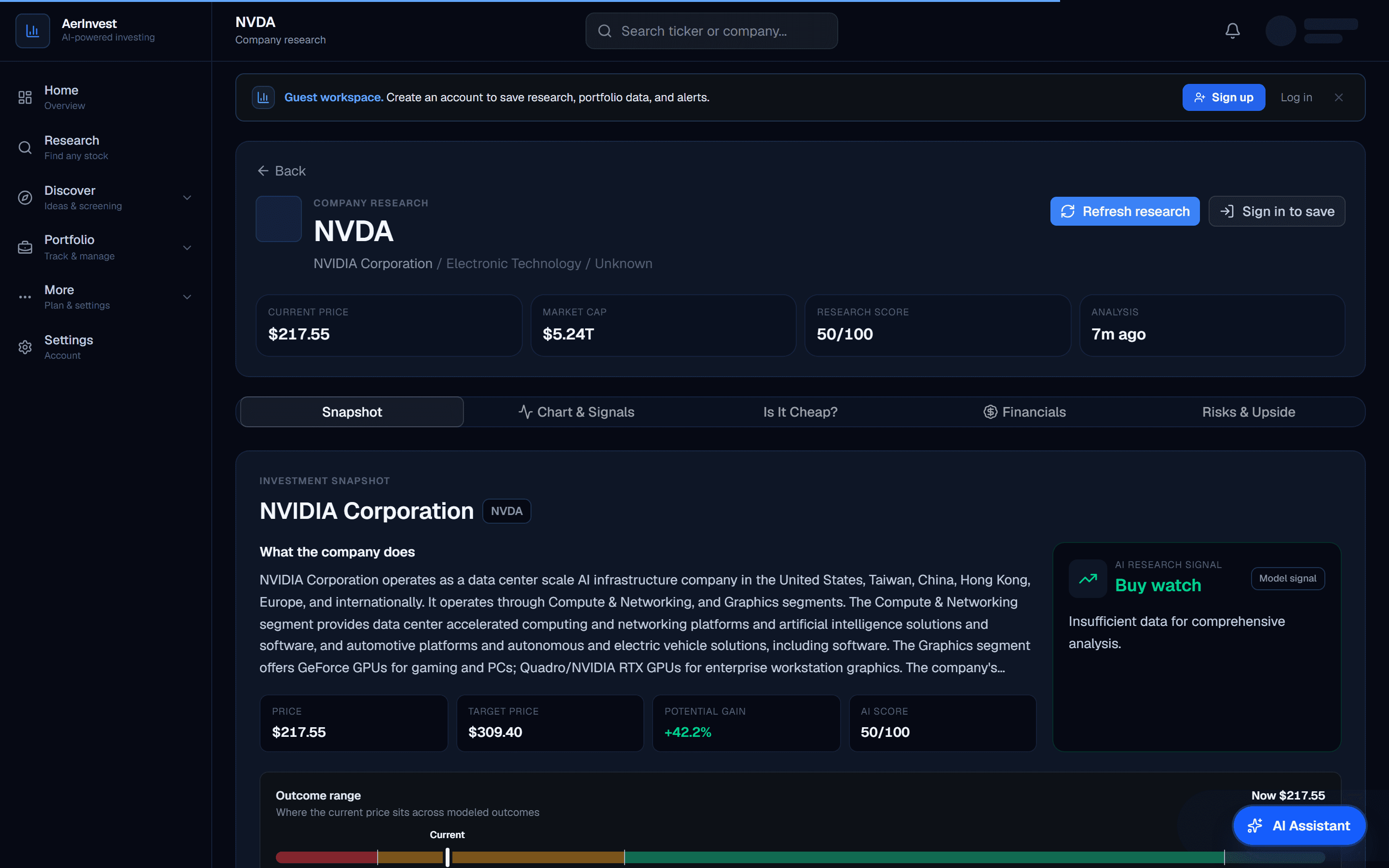Switch to the Is It Cheap? tab
The height and width of the screenshot is (868, 1389).
800,412
